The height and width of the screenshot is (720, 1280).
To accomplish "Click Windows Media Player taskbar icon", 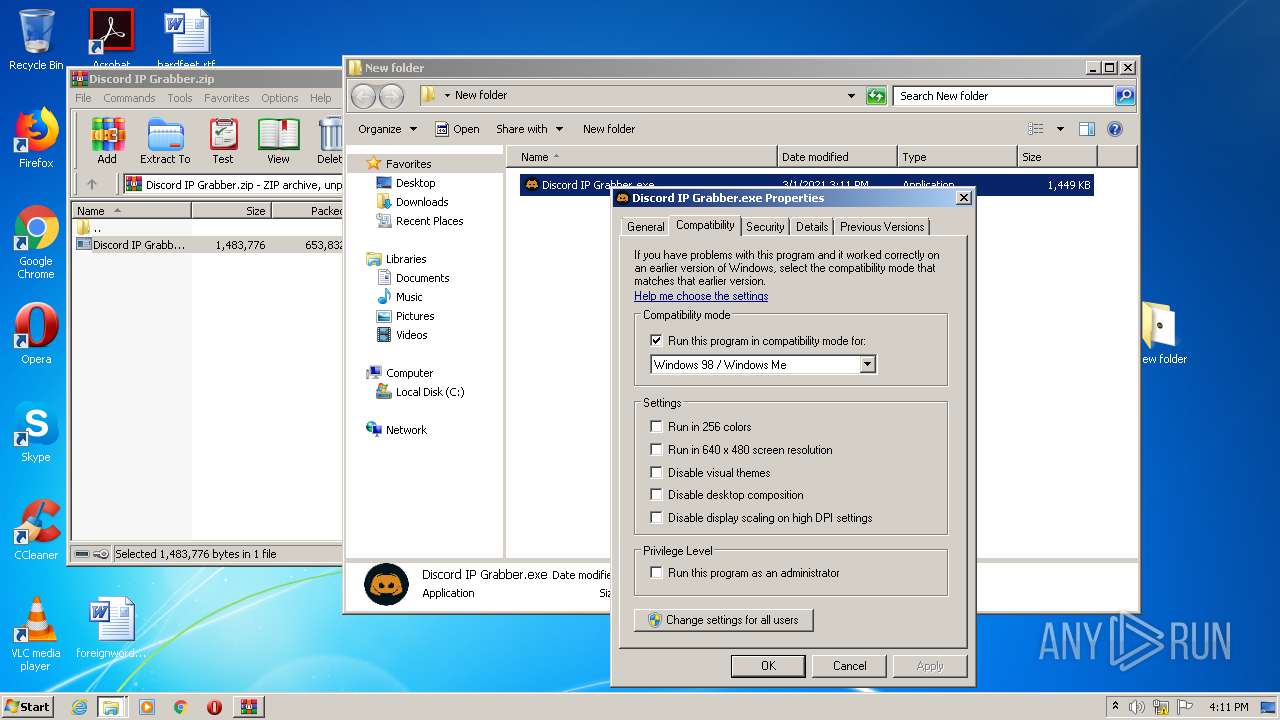I will (x=147, y=707).
